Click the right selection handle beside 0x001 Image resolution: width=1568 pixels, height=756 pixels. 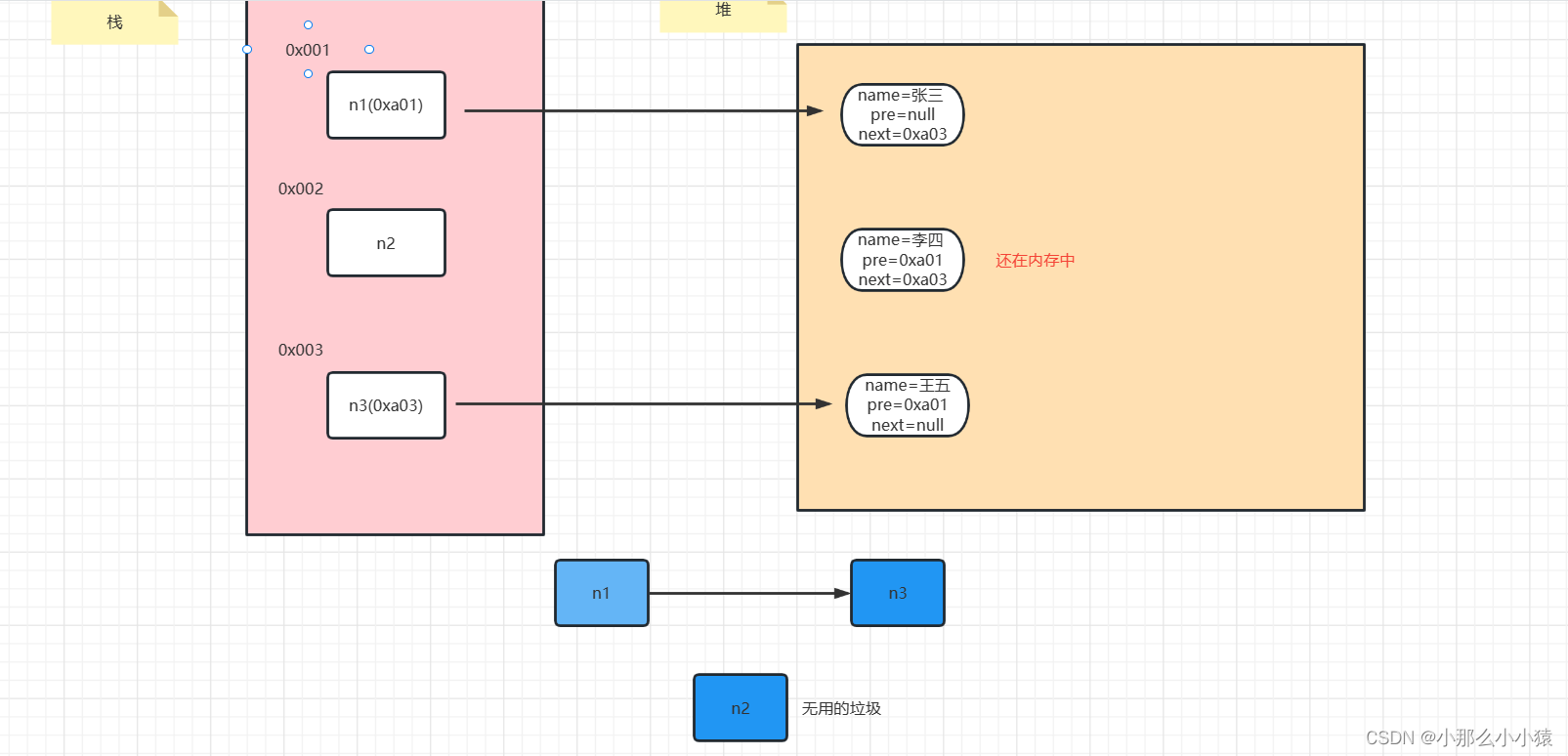tap(369, 49)
